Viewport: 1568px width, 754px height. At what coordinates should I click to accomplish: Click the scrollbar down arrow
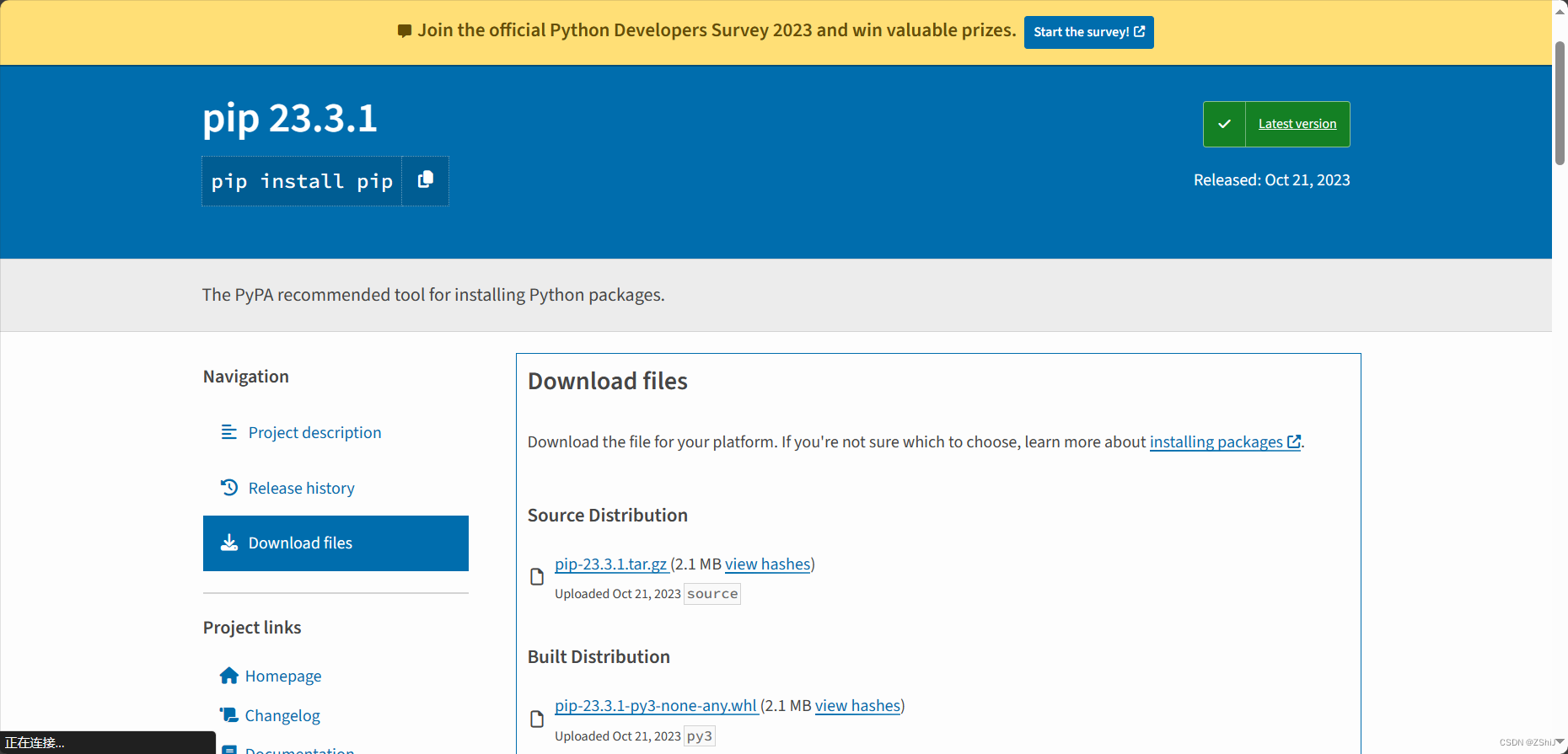pos(1560,741)
